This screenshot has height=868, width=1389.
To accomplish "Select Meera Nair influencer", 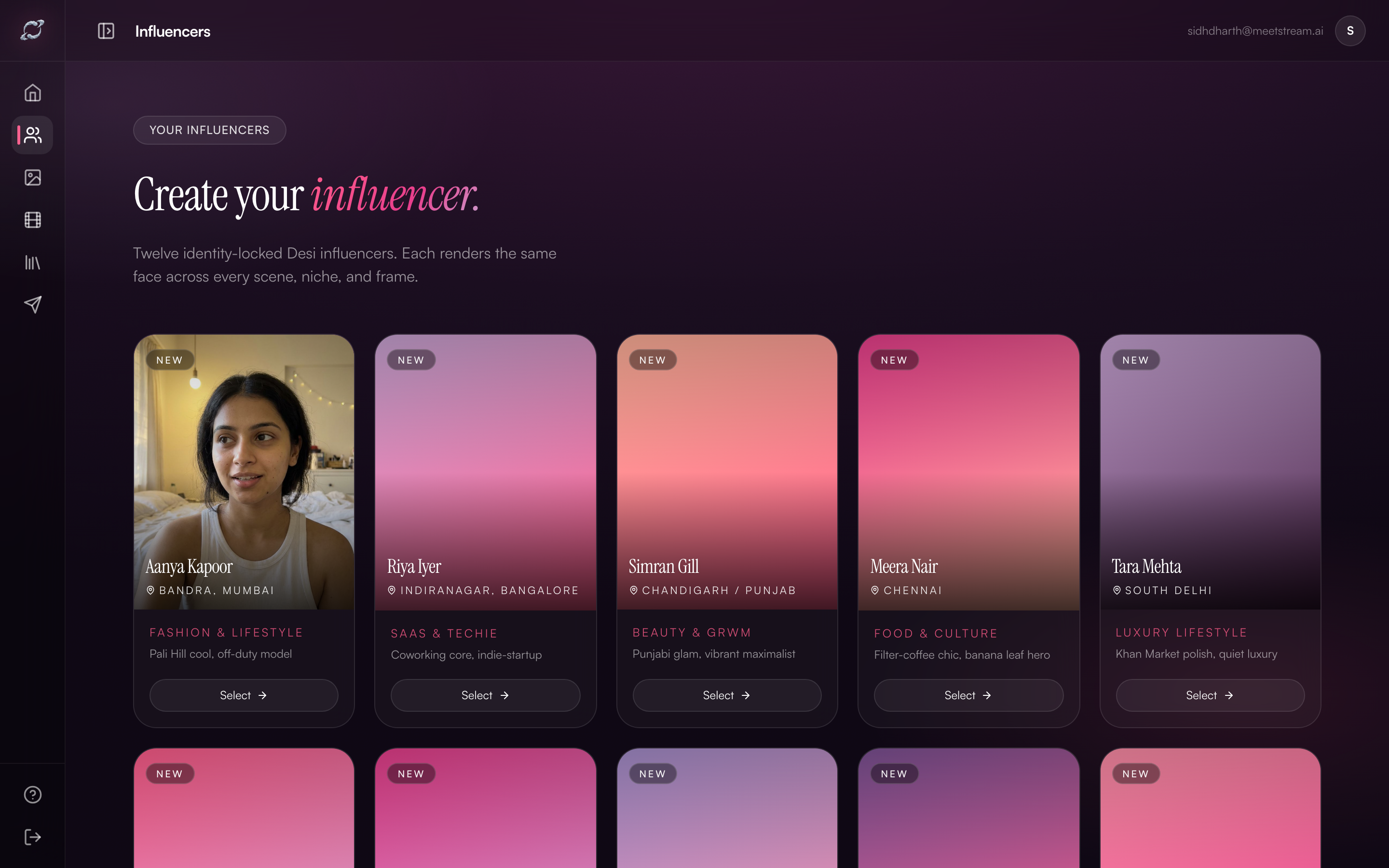I will pyautogui.click(x=968, y=695).
